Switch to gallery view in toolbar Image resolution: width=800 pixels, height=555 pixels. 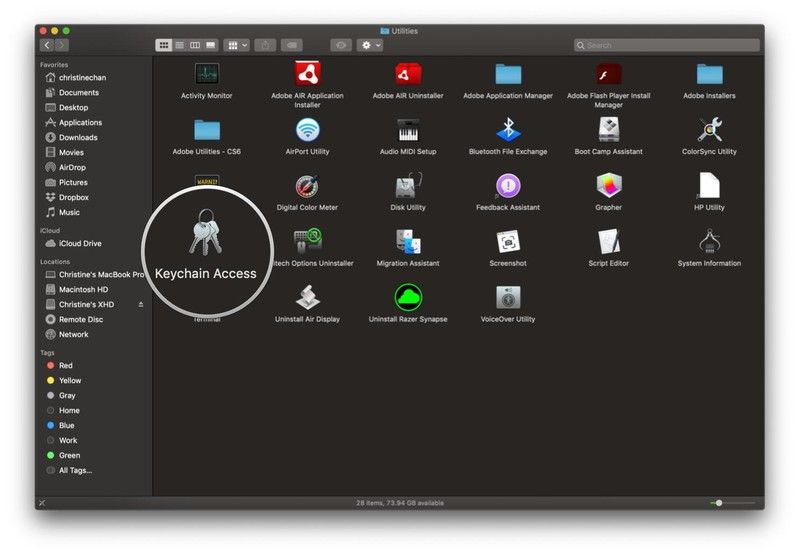pos(210,45)
